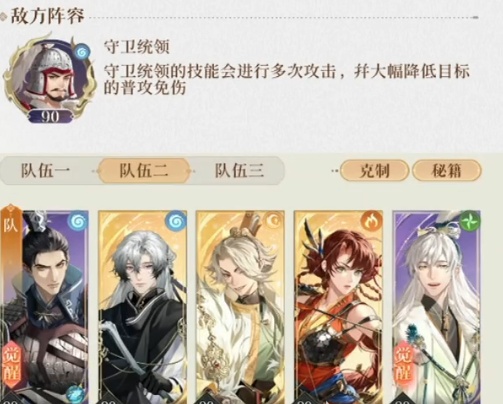Screen dimensions: 503x404
Task: Click the green leaf element icon on last card
Action: [x=470, y=221]
